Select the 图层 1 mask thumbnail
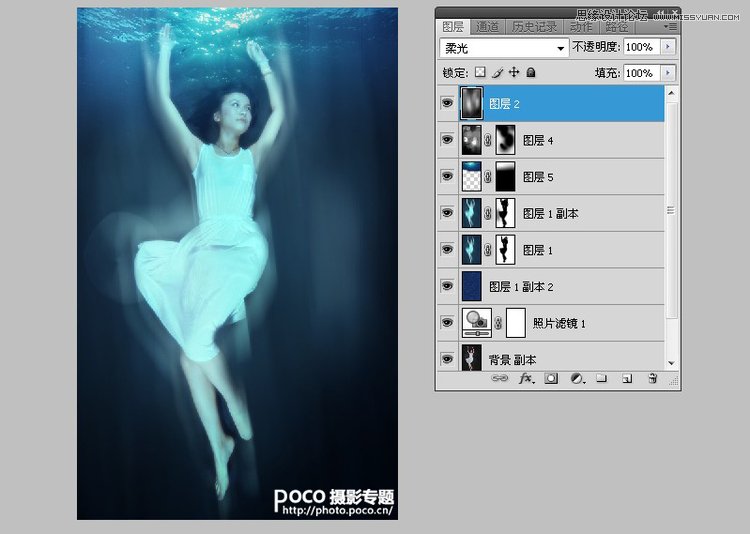This screenshot has height=534, width=750. pyautogui.click(x=505, y=249)
